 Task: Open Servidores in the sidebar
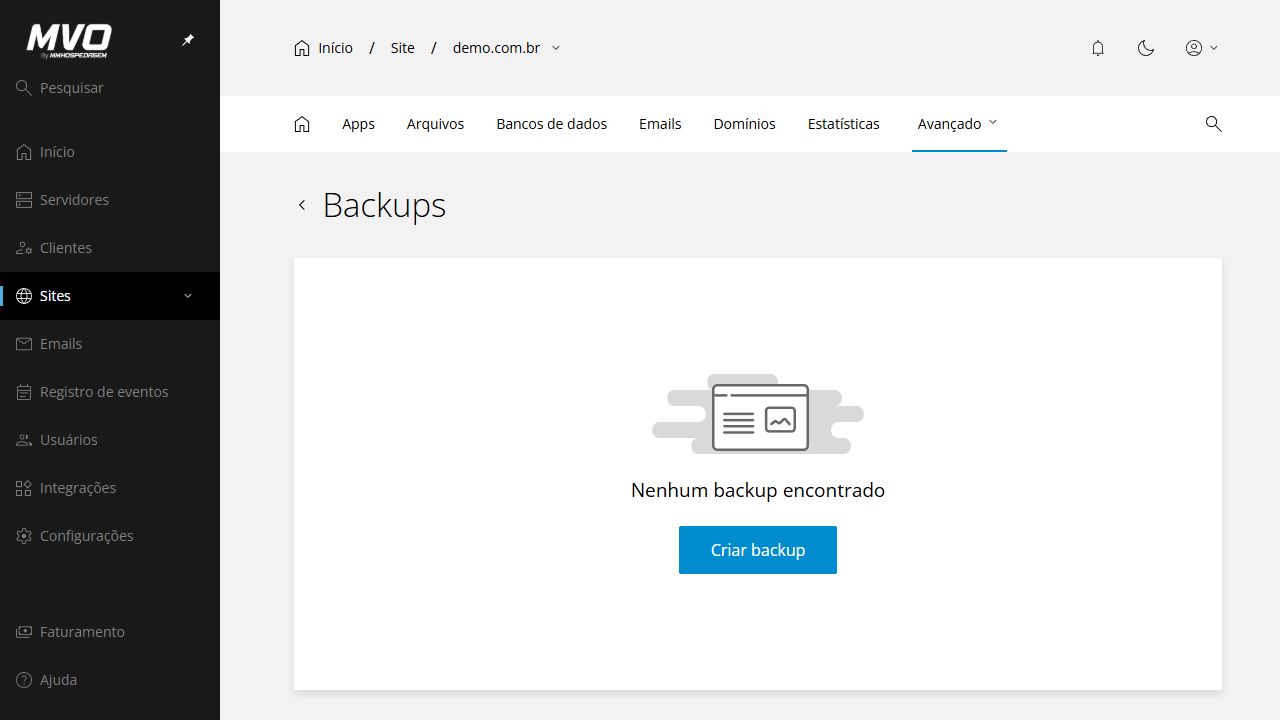[x=110, y=200]
